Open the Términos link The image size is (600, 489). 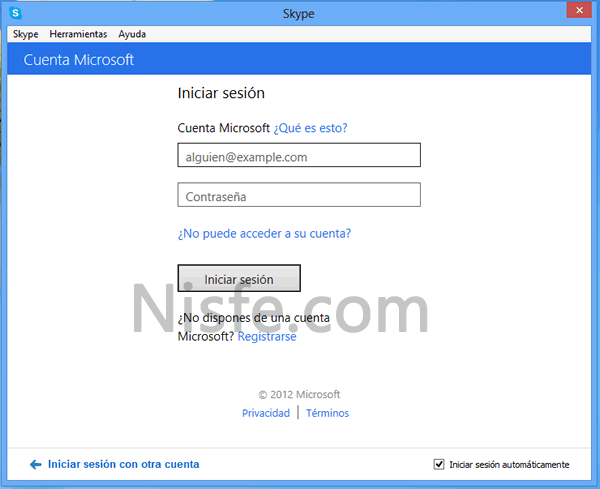coord(328,413)
